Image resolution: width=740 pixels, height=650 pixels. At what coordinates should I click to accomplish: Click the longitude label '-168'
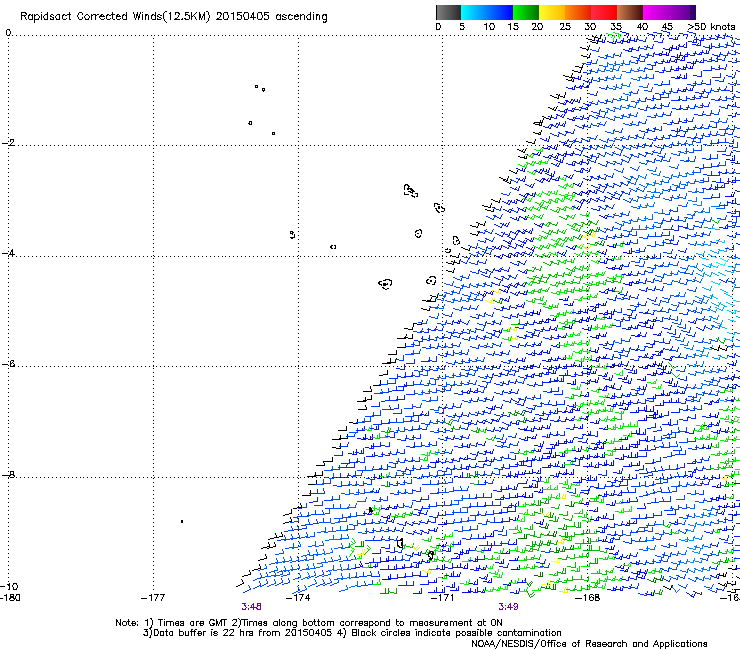588,598
